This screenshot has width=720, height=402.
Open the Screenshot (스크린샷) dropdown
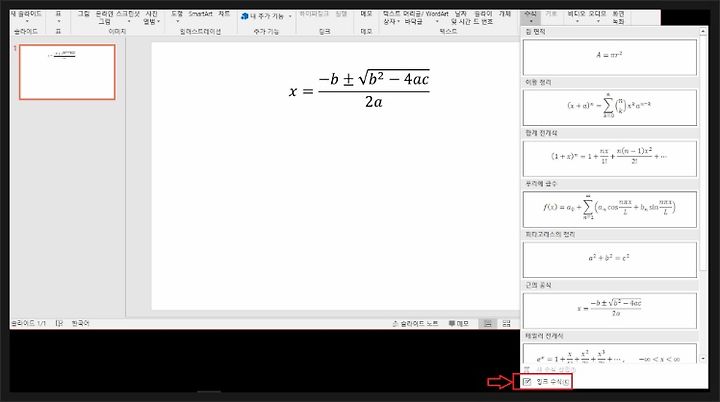point(128,17)
